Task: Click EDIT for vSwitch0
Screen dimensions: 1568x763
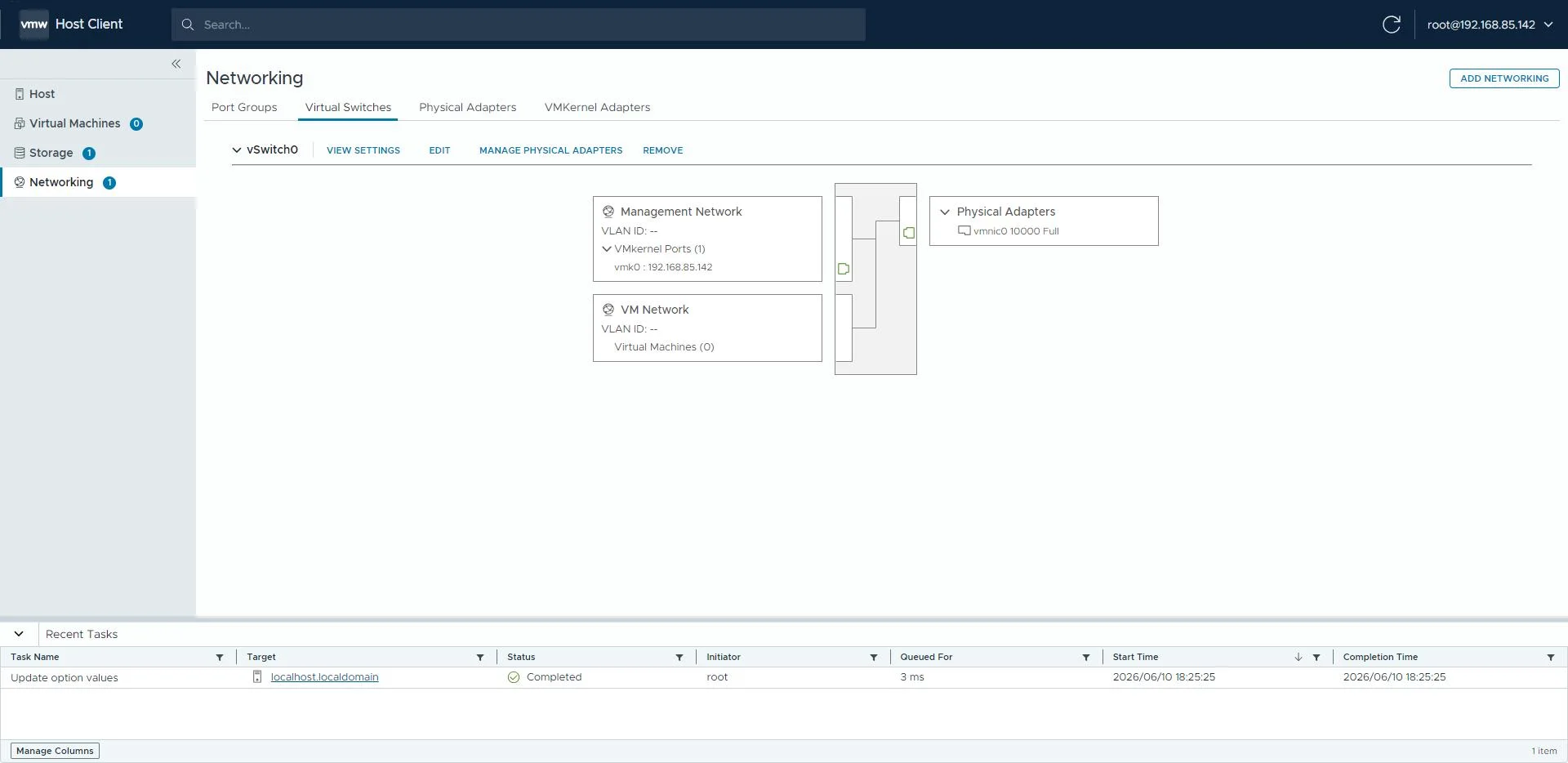Action: coord(439,150)
